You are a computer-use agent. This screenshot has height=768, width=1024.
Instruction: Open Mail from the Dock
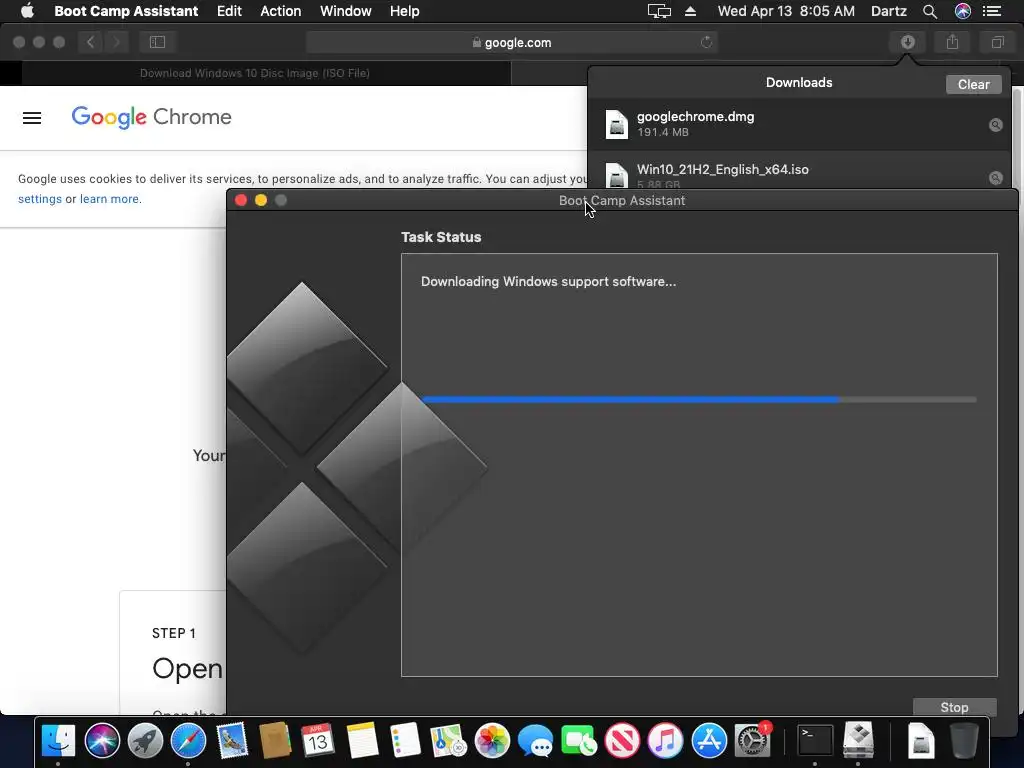click(232, 741)
